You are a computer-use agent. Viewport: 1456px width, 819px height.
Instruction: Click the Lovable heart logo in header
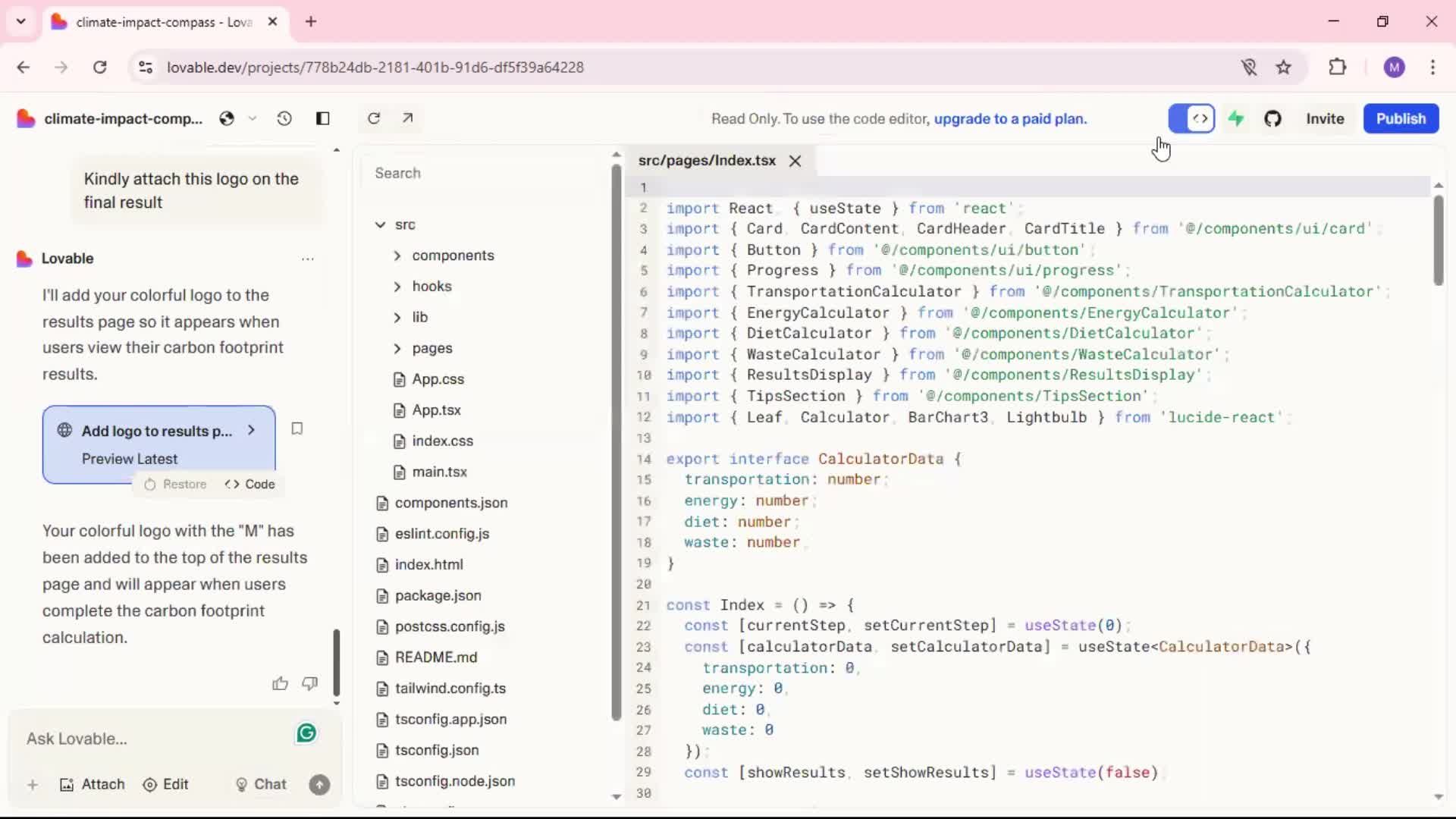pyautogui.click(x=26, y=118)
